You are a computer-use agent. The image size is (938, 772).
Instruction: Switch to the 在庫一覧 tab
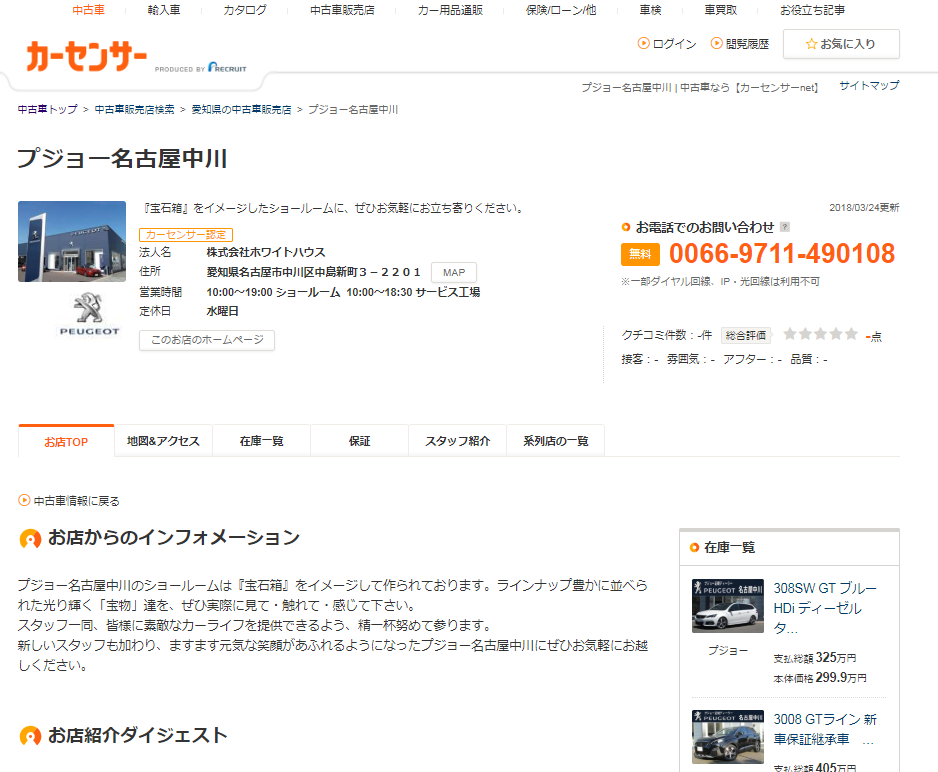[x=261, y=441]
